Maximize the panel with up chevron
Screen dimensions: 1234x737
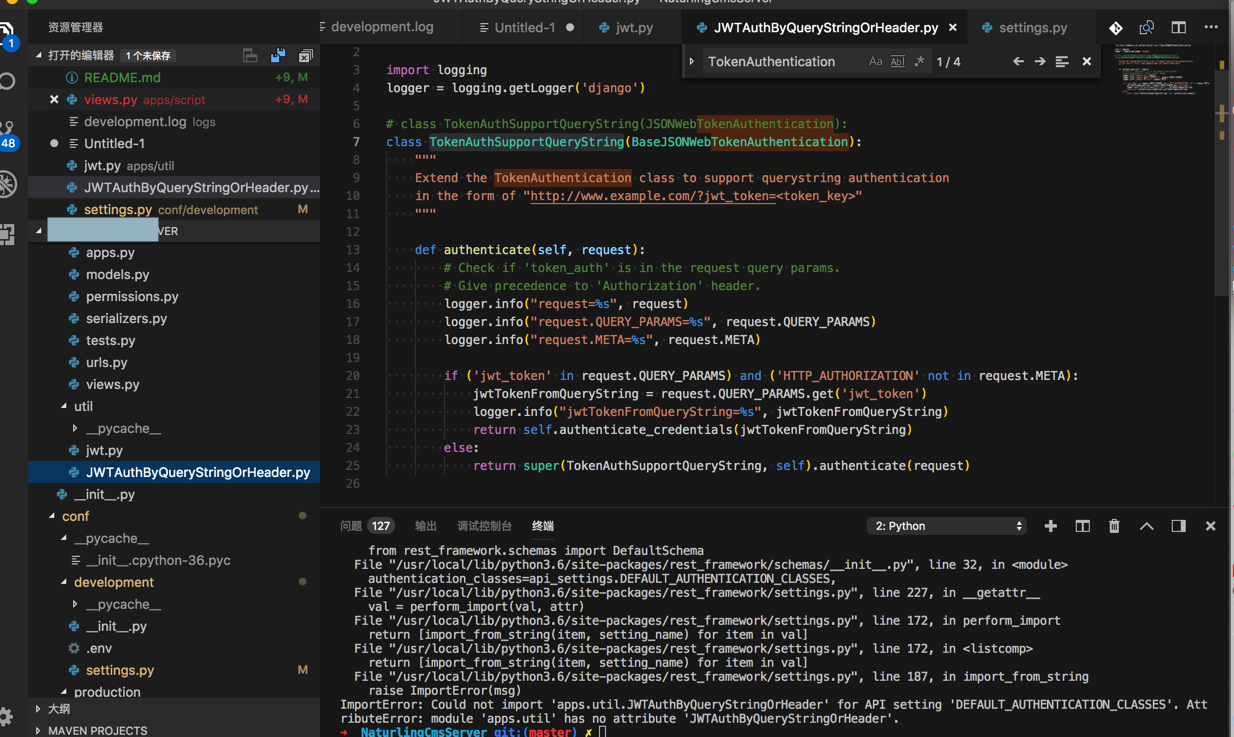[1146, 526]
